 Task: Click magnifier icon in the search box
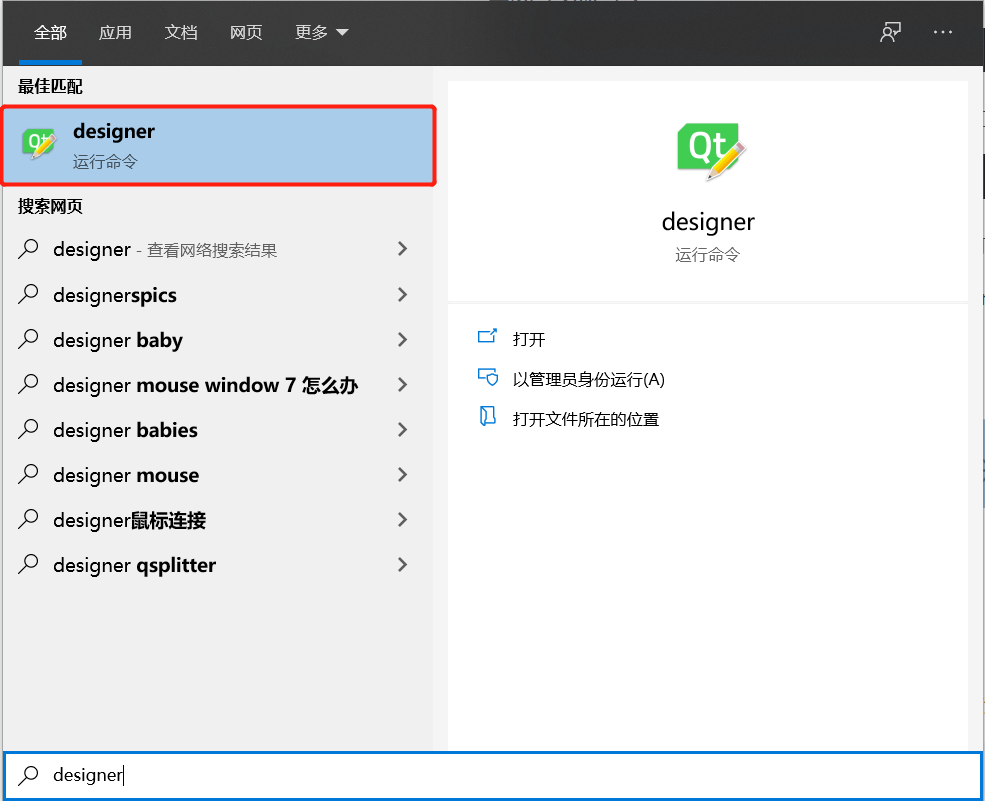pyautogui.click(x=28, y=775)
